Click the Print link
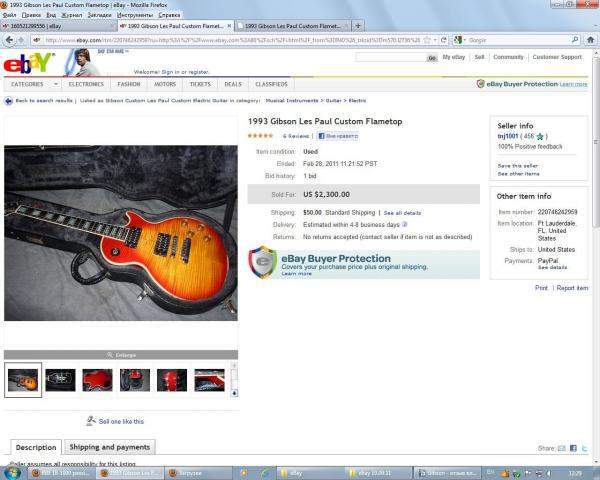The height and width of the screenshot is (480, 600). (541, 288)
